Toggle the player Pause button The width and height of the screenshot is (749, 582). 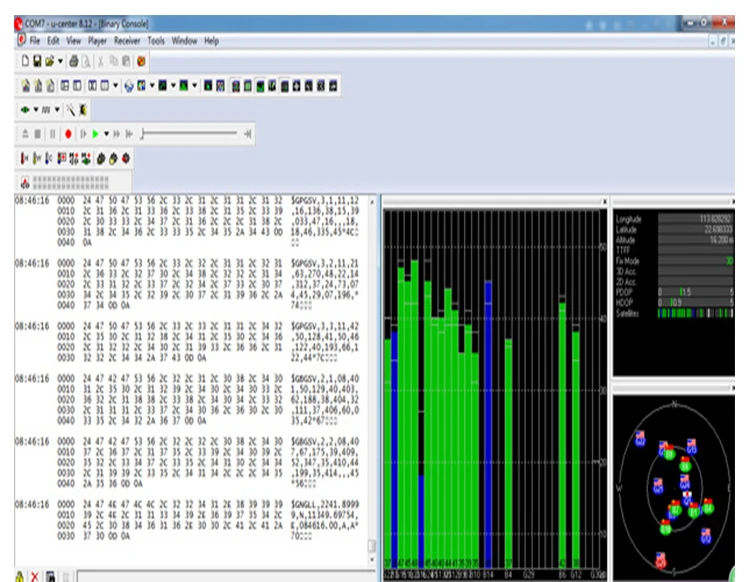click(x=52, y=134)
